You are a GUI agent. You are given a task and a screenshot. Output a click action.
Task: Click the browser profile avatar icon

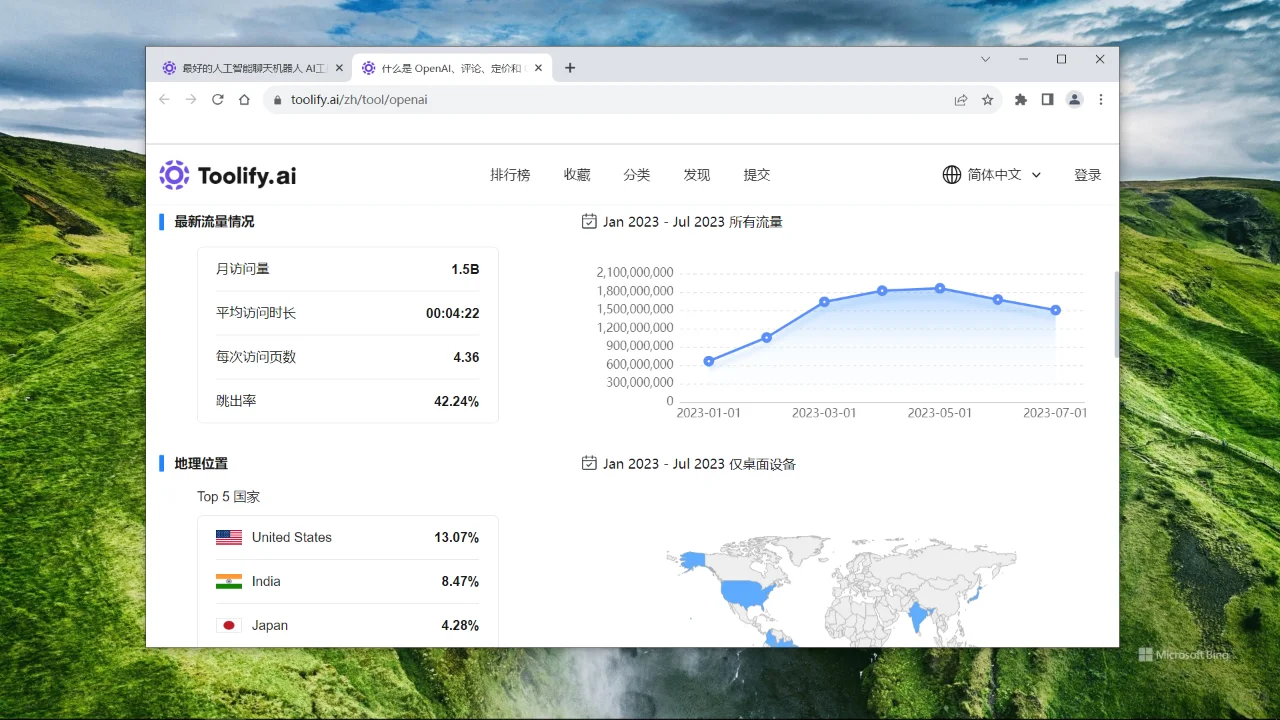click(1073, 99)
